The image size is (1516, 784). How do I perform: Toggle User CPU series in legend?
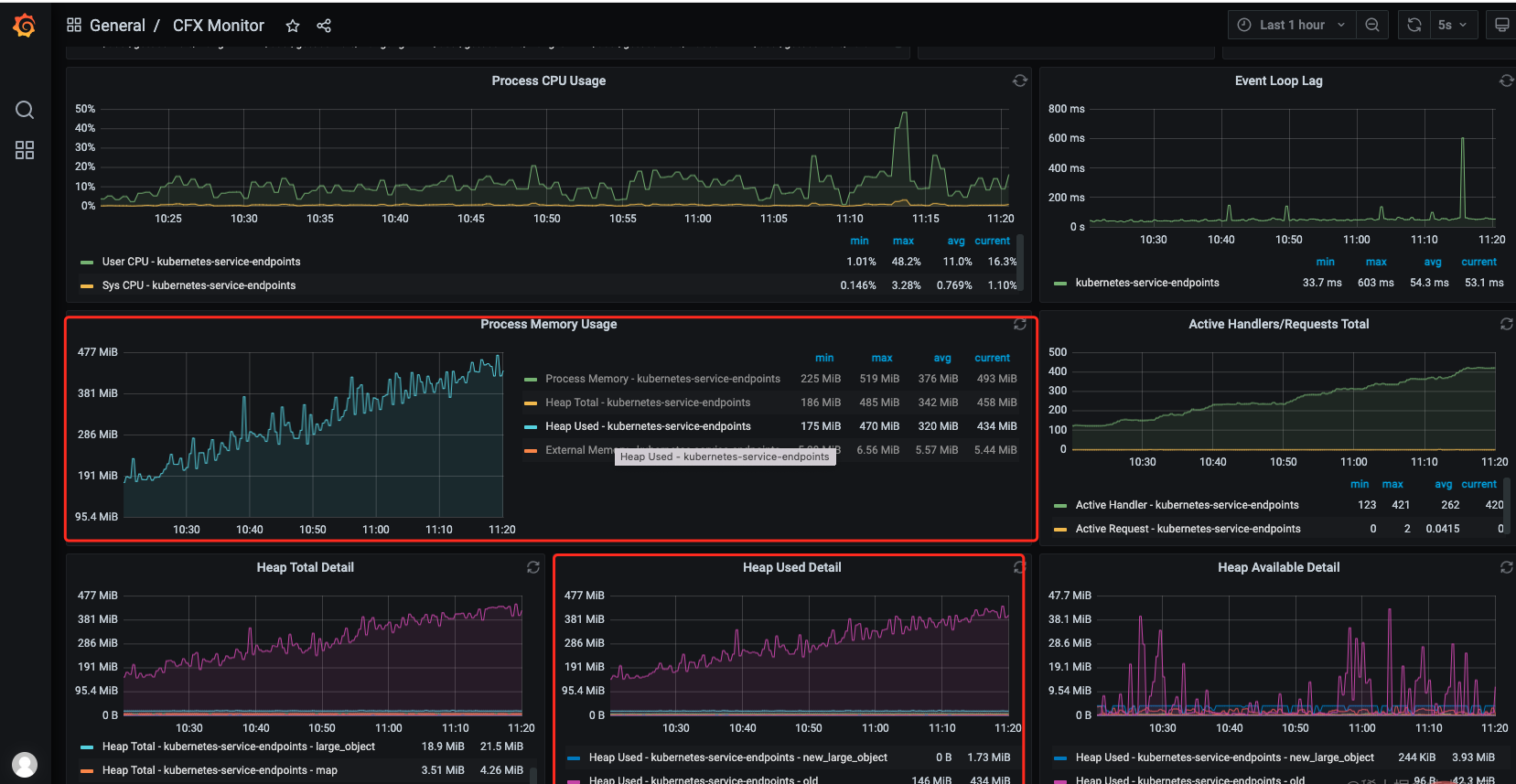click(x=201, y=262)
